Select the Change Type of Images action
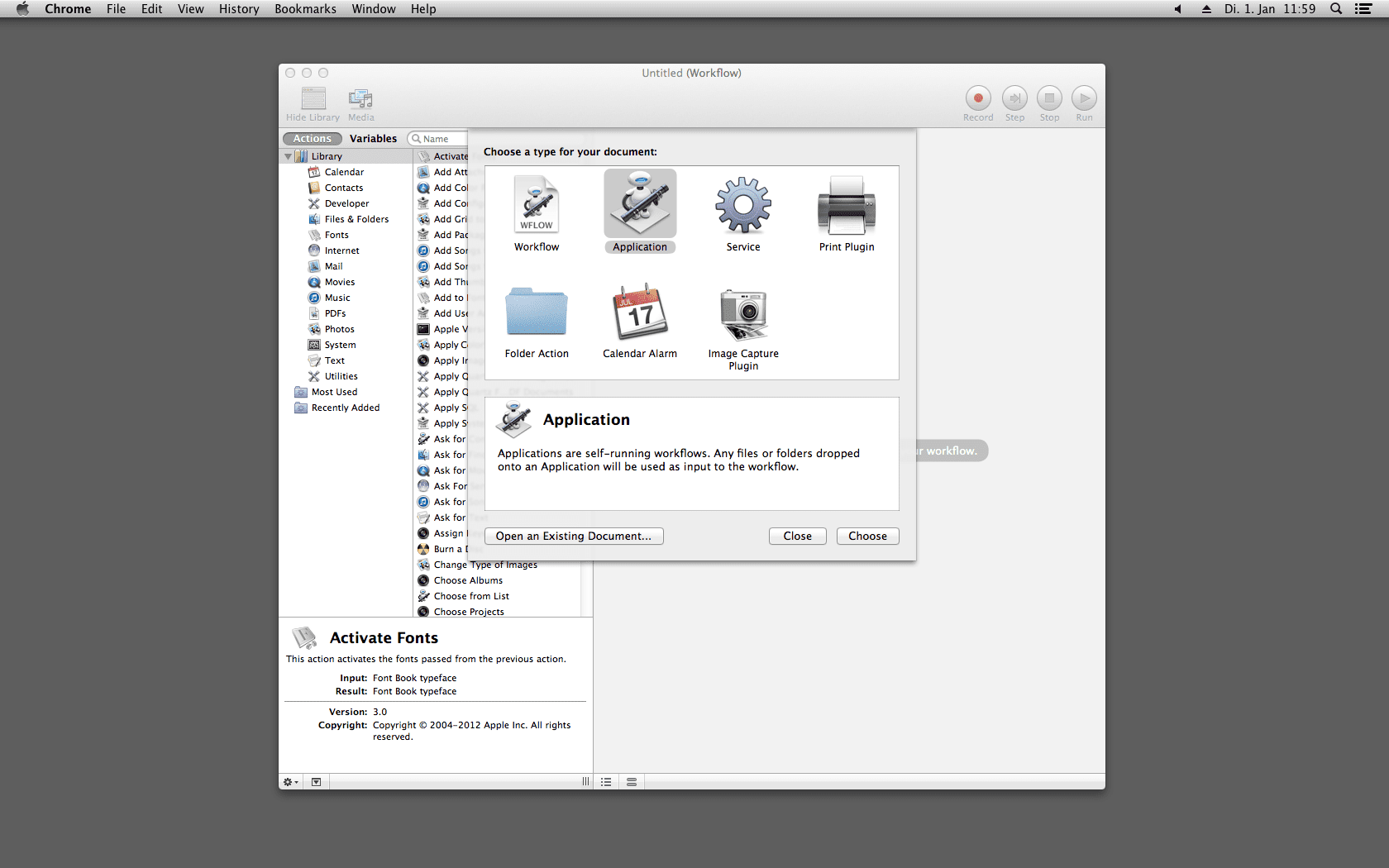This screenshot has width=1389, height=868. tap(497, 565)
